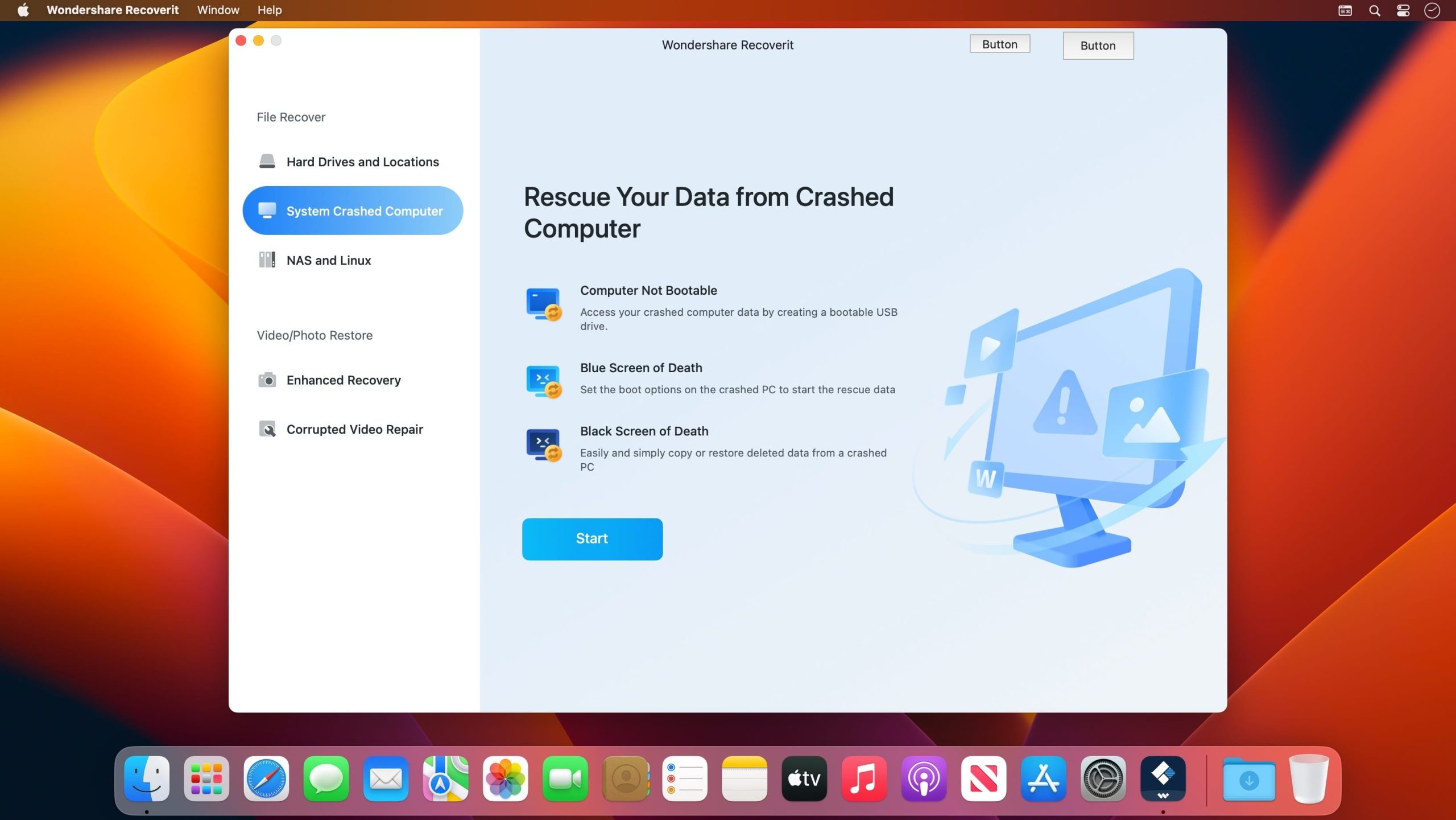Click the Blue Screen of Death terminal icon
The image size is (1456, 820).
coord(543,381)
